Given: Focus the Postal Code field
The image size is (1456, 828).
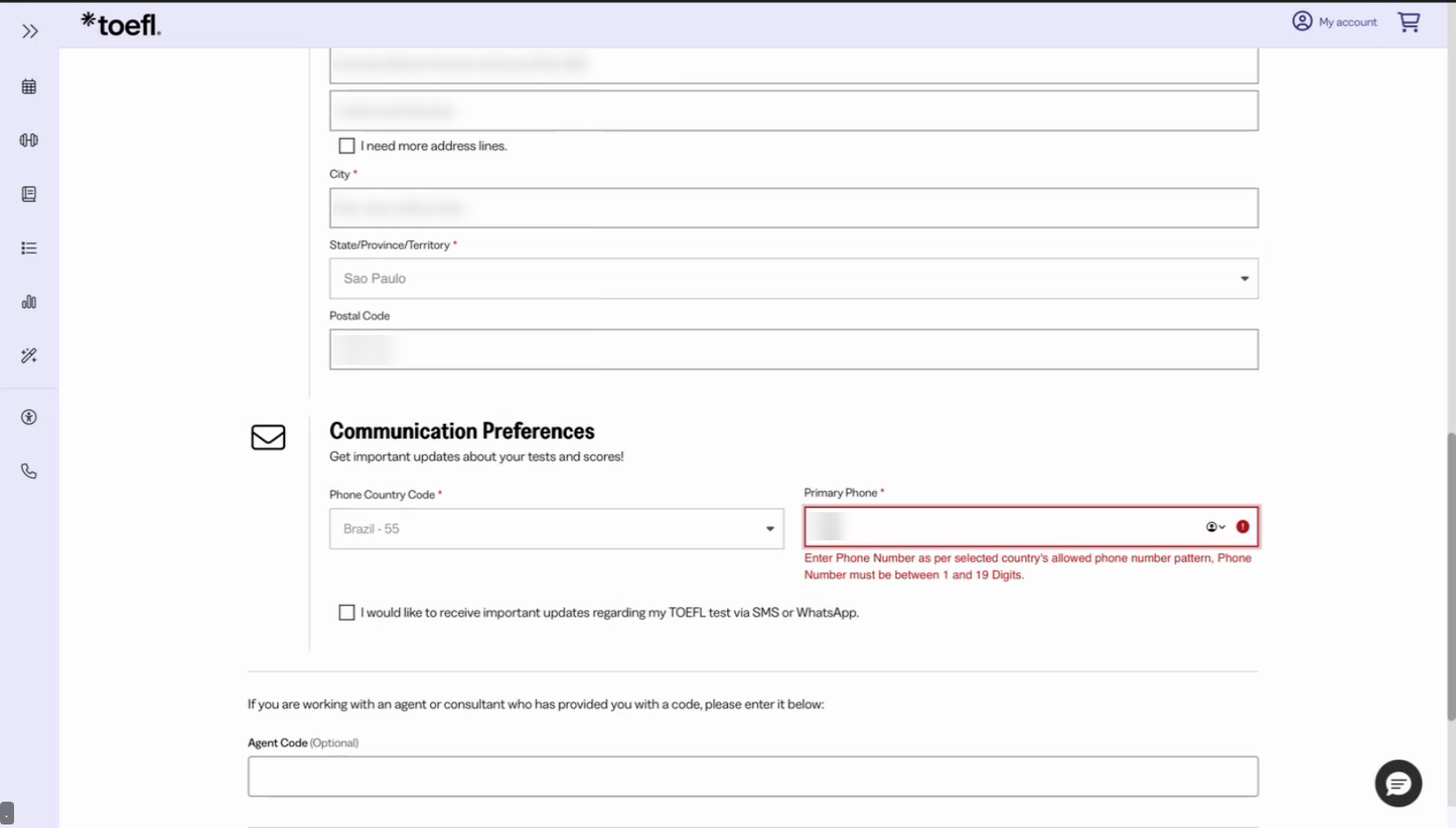Looking at the screenshot, I should pyautogui.click(x=794, y=349).
